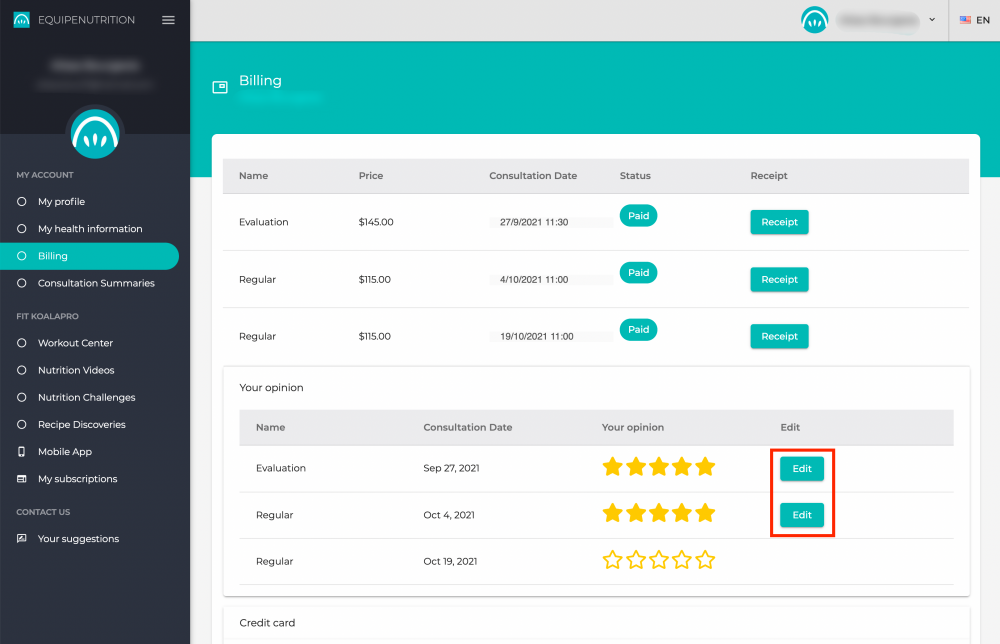Click the Consultation Date column header in billing table

pos(533,175)
